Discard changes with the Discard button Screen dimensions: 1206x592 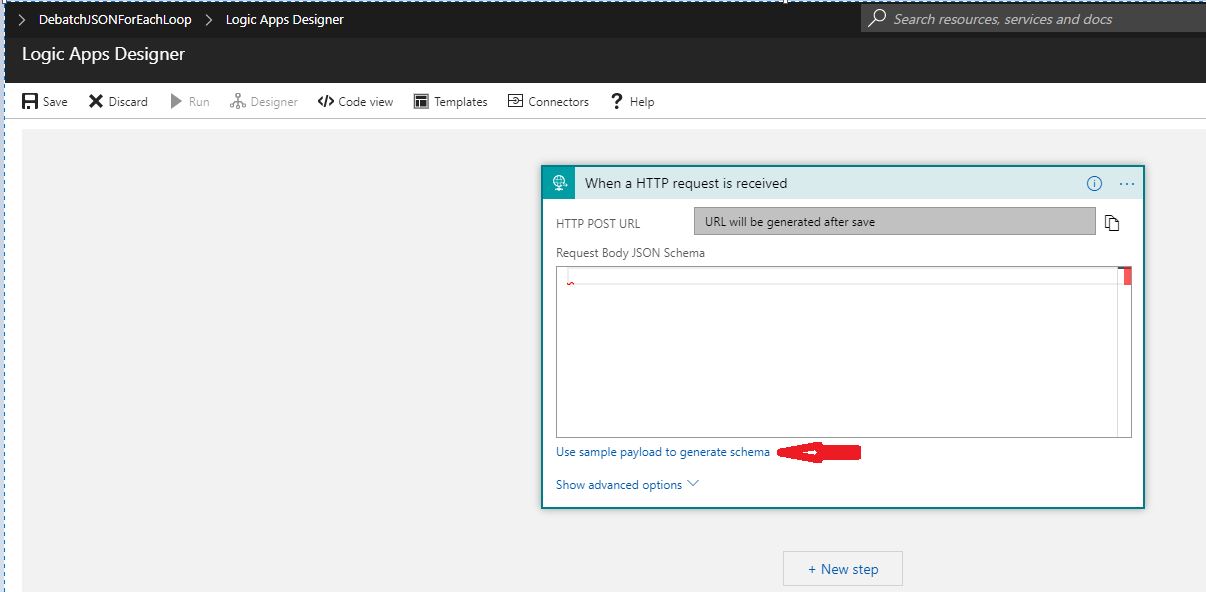118,101
